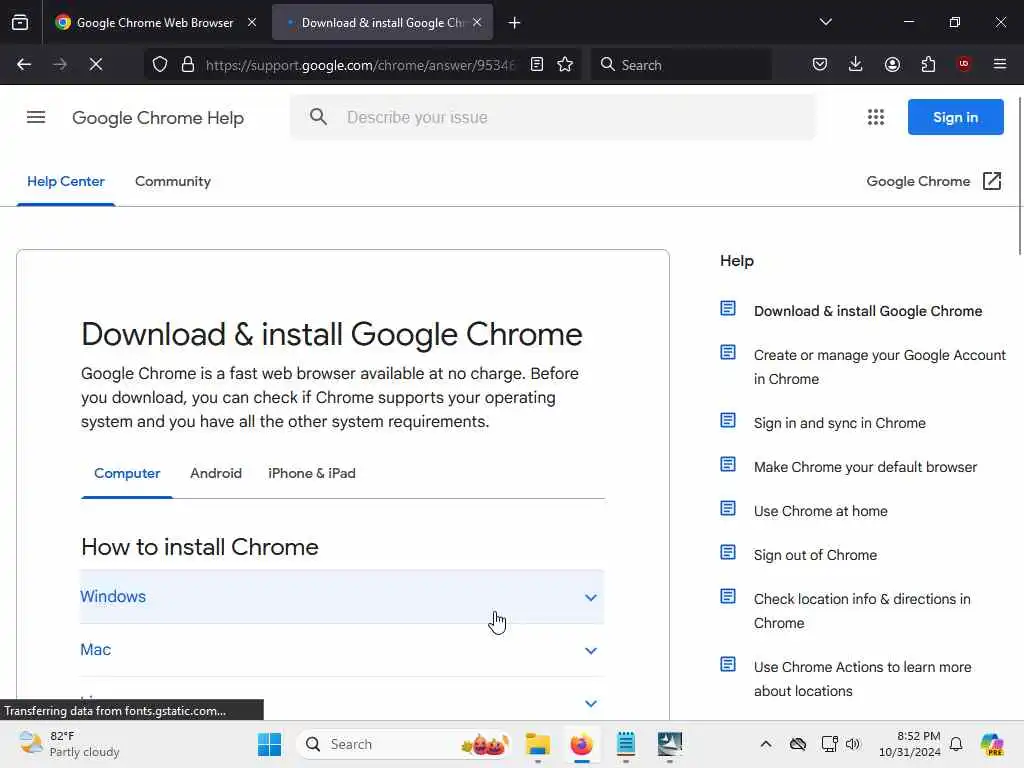Viewport: 1024px width, 768px height.
Task: Bookmark this page with star icon
Action: tap(566, 64)
